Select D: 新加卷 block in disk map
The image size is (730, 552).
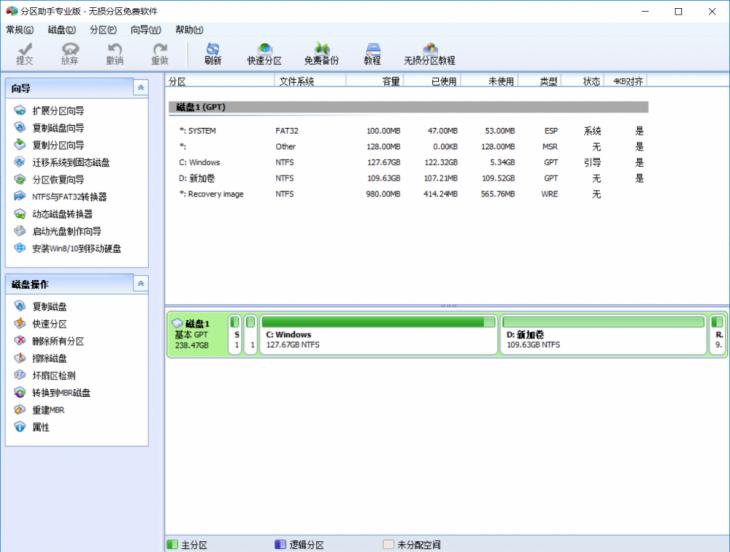(x=603, y=335)
